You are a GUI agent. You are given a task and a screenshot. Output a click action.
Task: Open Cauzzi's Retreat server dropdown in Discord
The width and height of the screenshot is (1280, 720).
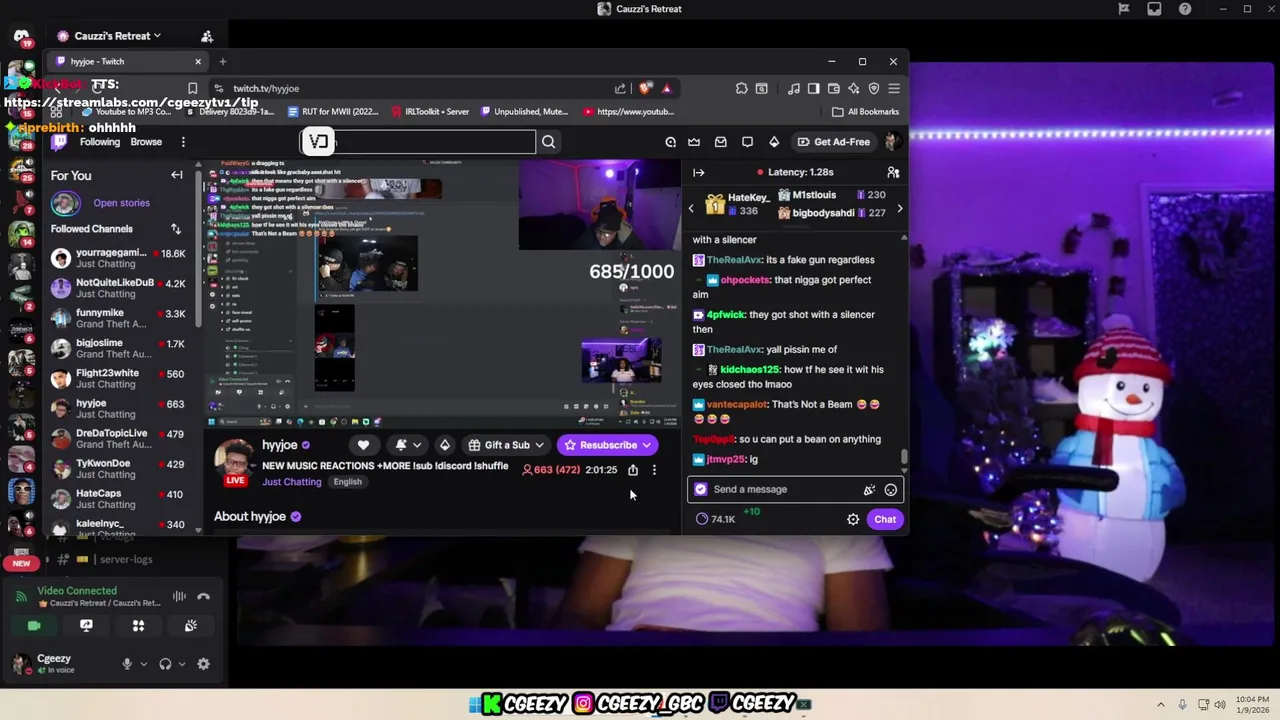coord(110,36)
